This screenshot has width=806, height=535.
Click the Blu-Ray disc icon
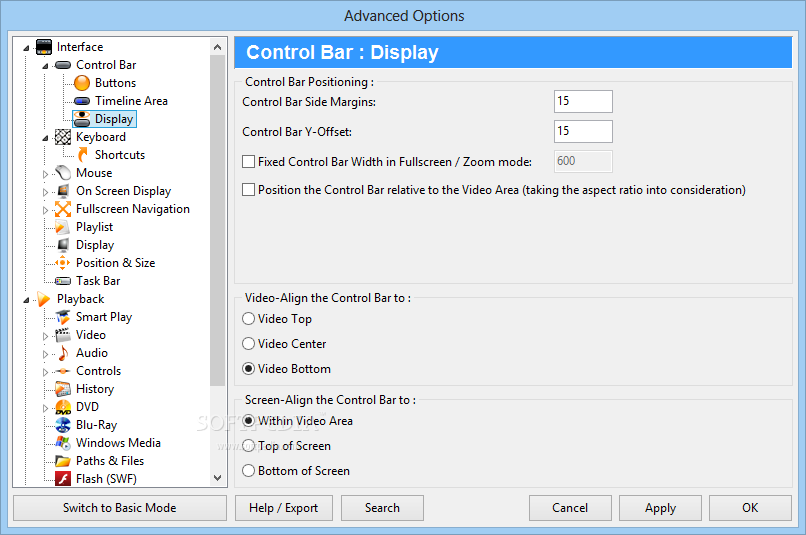click(x=63, y=425)
